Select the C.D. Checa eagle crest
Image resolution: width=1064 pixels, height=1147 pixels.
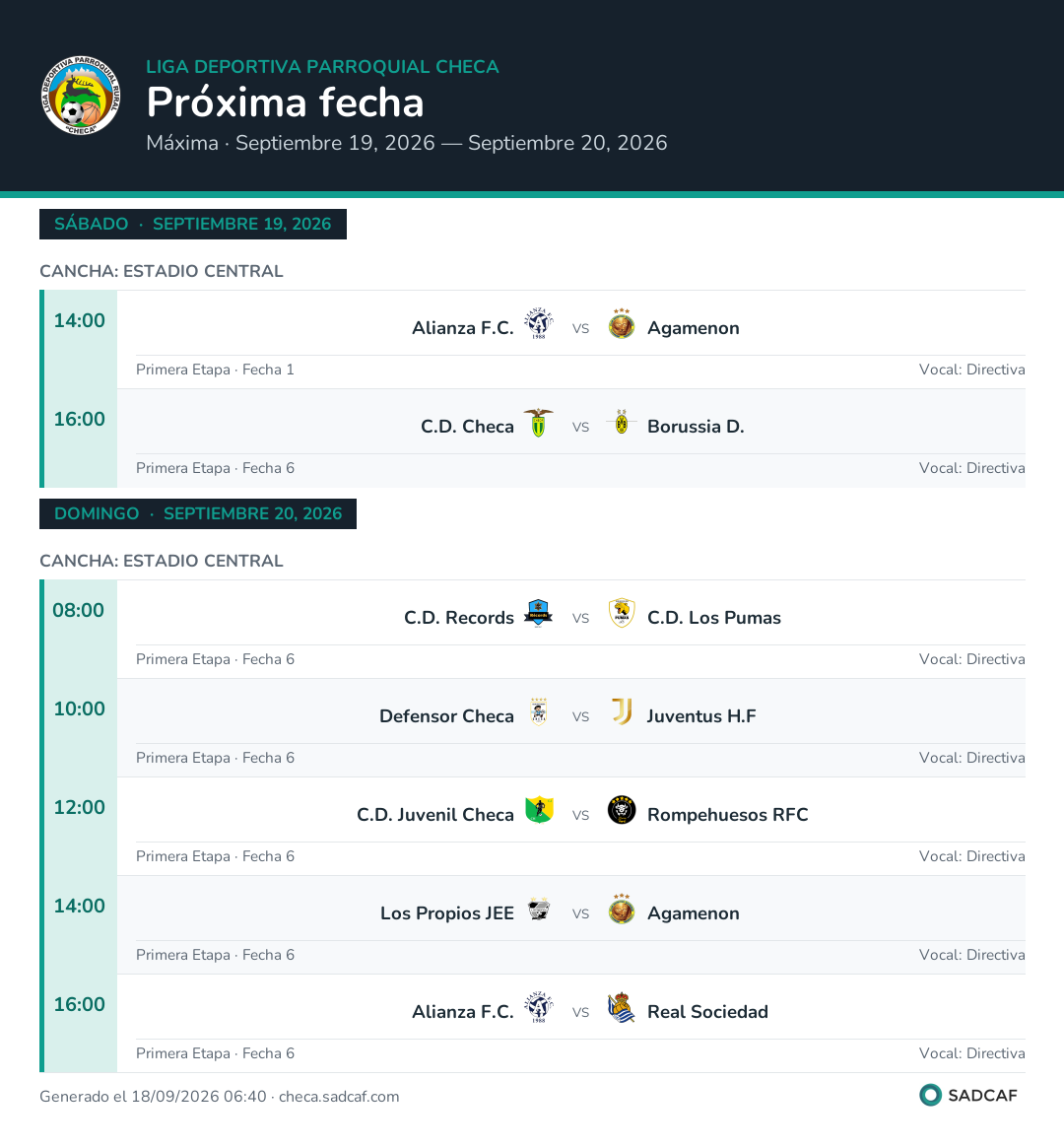pyautogui.click(x=538, y=422)
